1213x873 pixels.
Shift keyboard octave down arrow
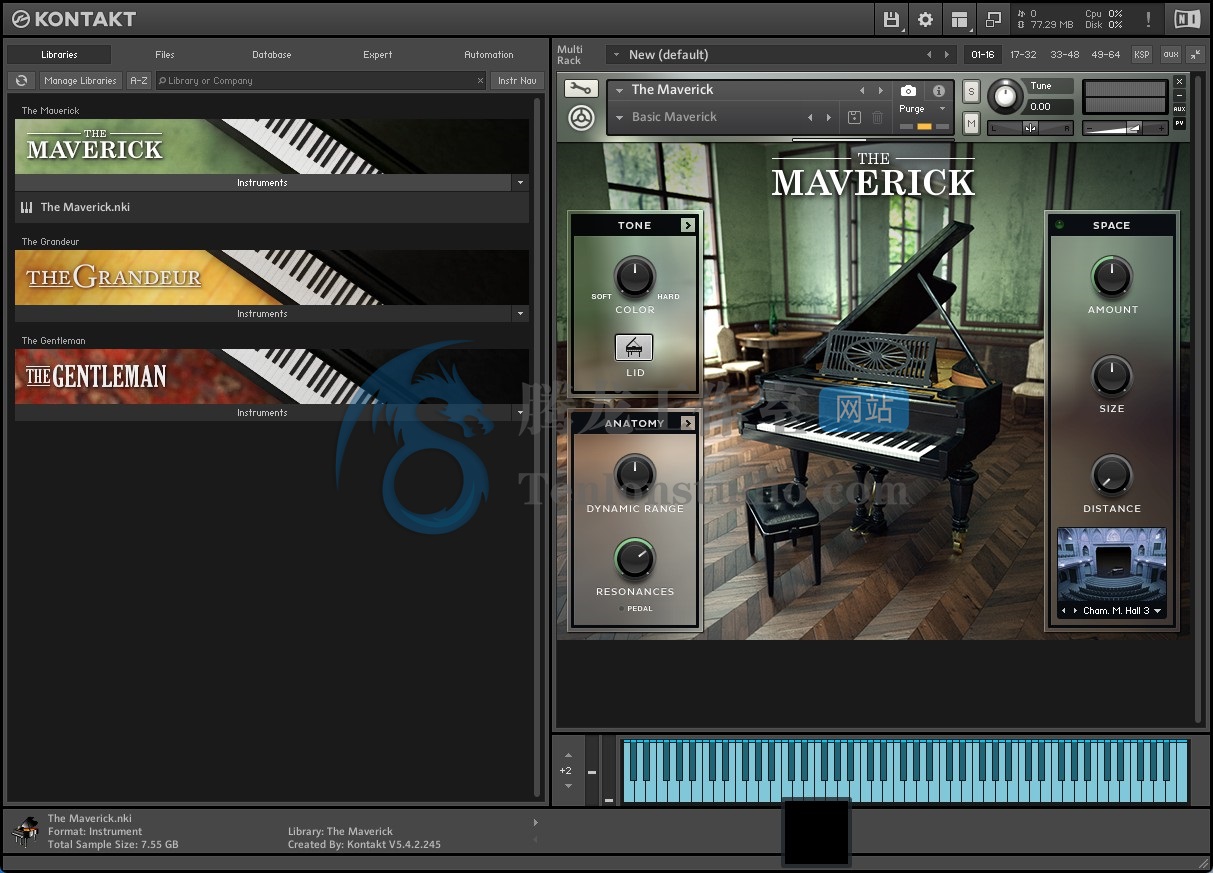point(568,786)
